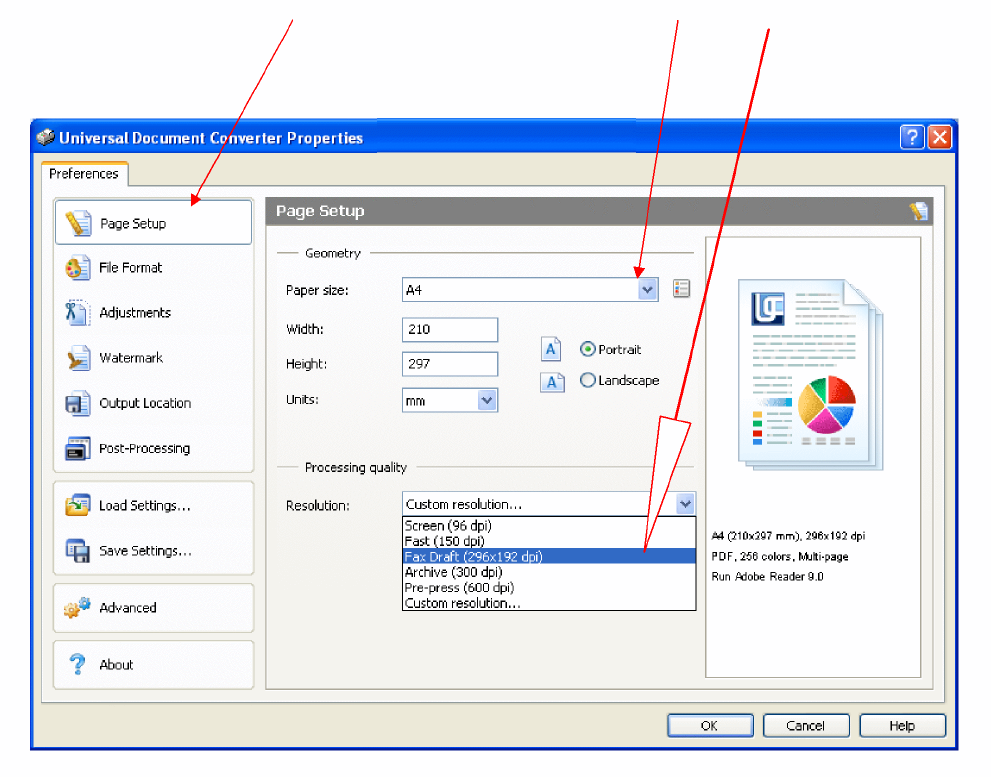Open the Page Setup section icon
This screenshot has width=991, height=777.
coord(78,223)
